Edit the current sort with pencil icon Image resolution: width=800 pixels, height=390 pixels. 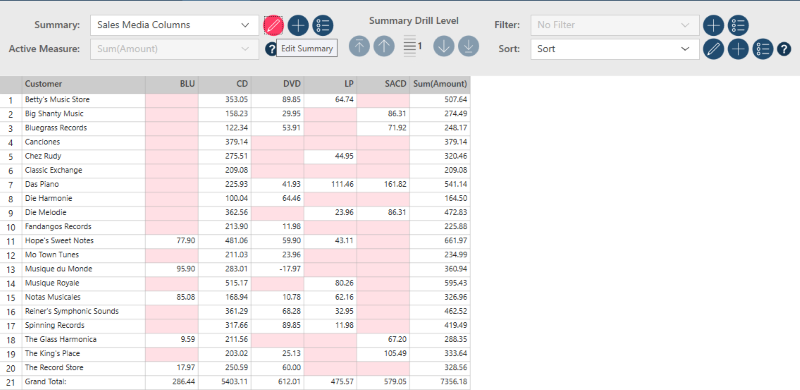point(713,49)
